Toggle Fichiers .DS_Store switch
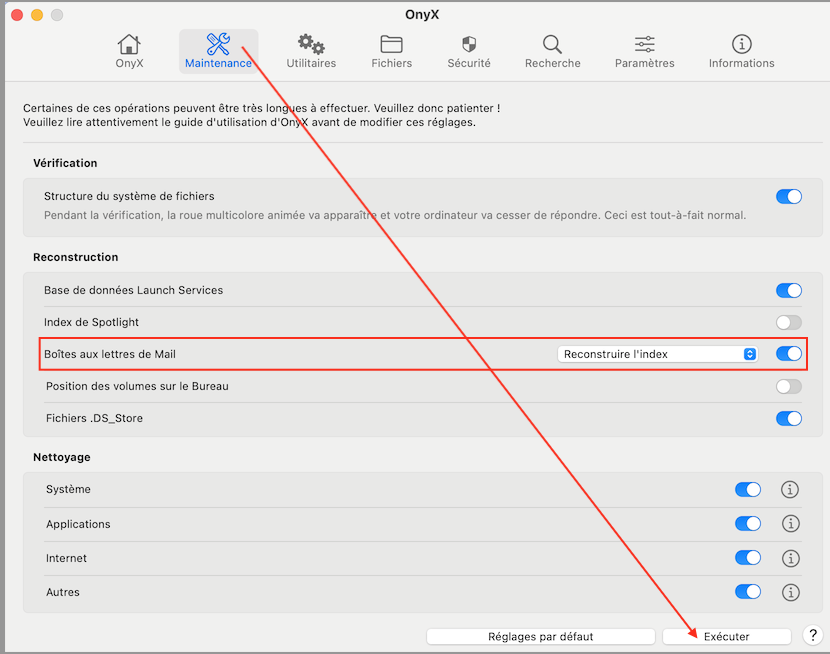 tap(789, 419)
